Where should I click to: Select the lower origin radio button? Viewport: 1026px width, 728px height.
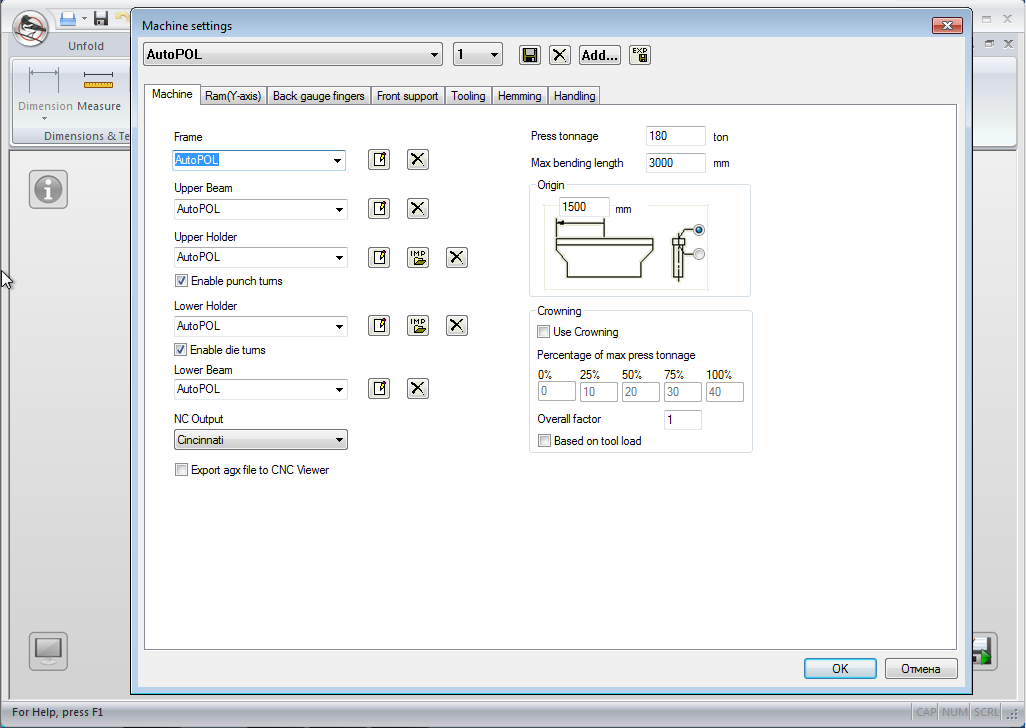(x=699, y=254)
